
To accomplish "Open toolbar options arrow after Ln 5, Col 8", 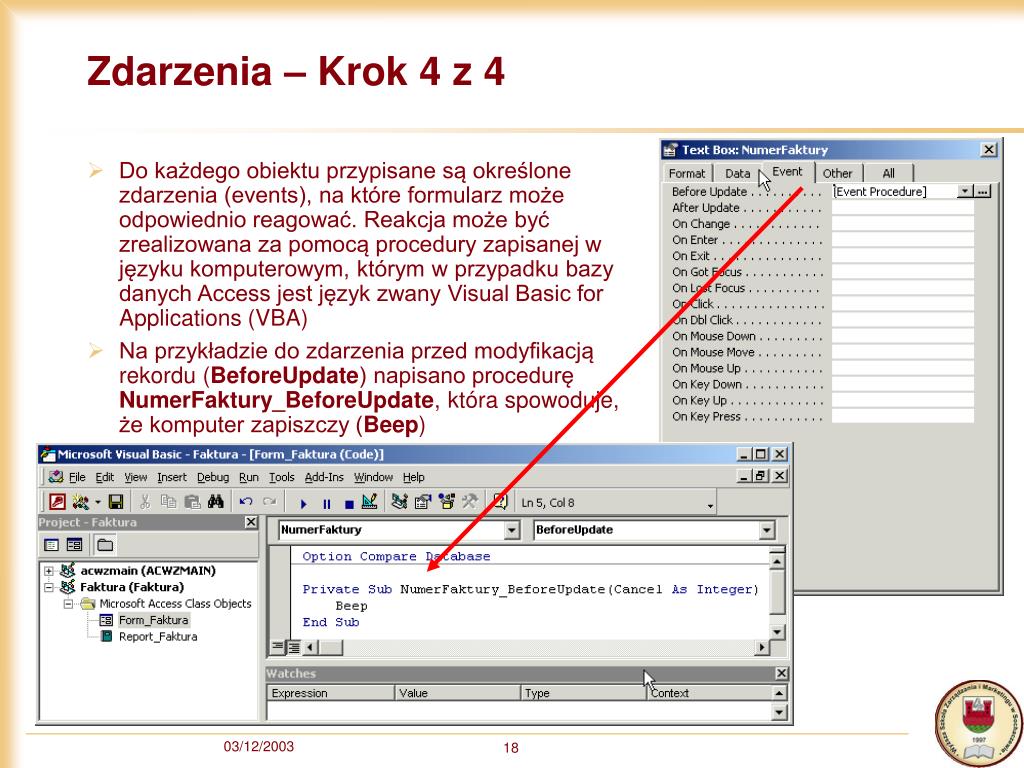I will click(x=710, y=505).
